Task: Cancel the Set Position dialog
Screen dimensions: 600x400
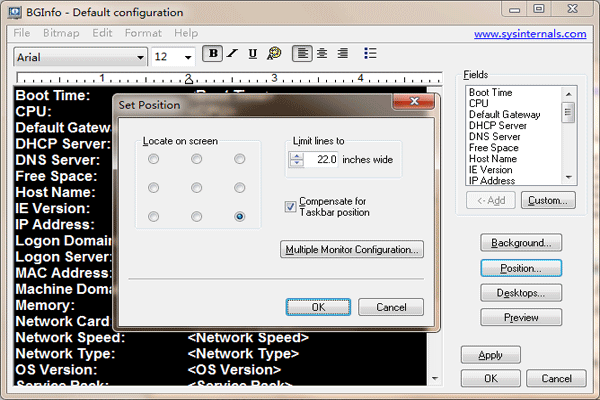Action: [x=391, y=307]
